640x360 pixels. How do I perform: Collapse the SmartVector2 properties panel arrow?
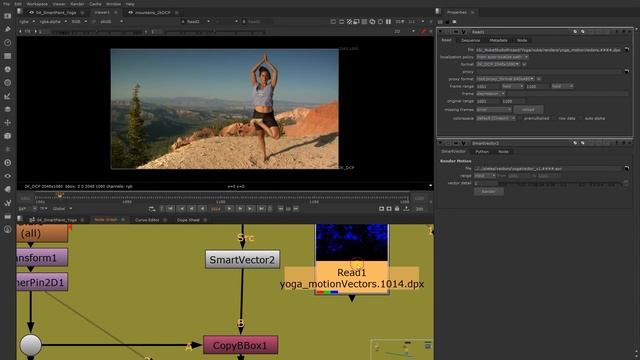click(441, 143)
